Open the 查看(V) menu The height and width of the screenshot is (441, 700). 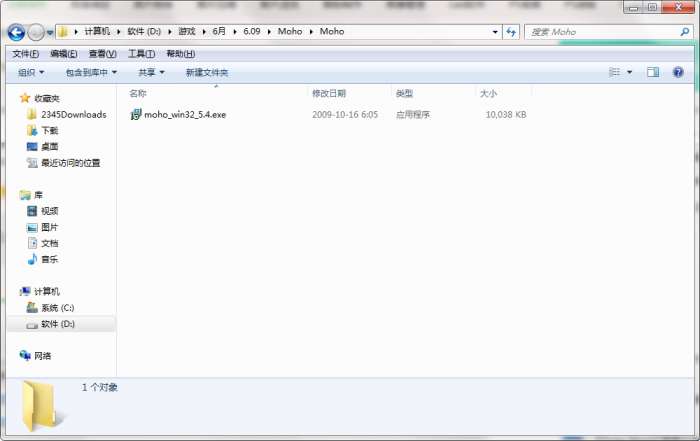click(x=103, y=54)
